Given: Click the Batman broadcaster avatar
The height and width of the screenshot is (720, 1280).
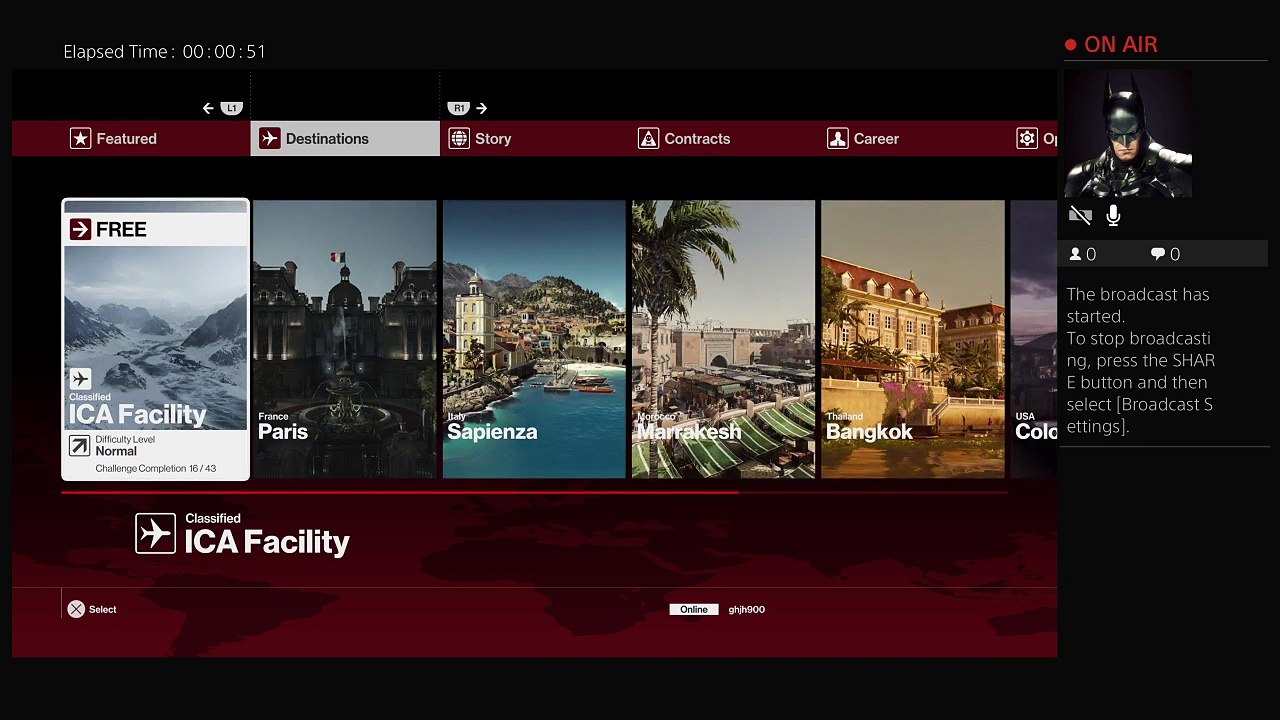Looking at the screenshot, I should pyautogui.click(x=1128, y=134).
